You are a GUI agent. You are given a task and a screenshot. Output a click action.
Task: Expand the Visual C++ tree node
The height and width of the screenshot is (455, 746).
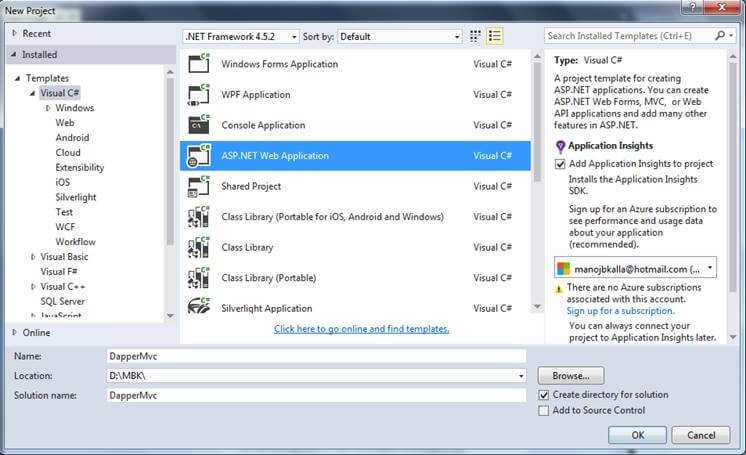click(x=33, y=287)
